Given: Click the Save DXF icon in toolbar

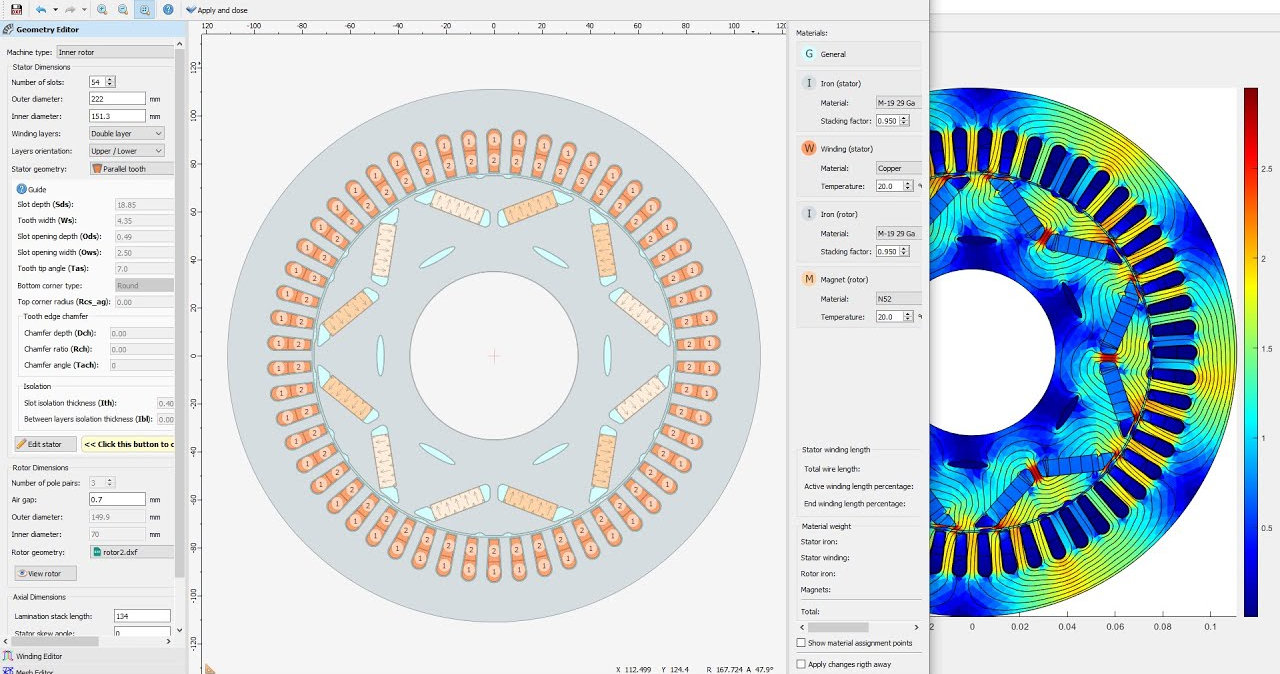Looking at the screenshot, I should [x=16, y=9].
